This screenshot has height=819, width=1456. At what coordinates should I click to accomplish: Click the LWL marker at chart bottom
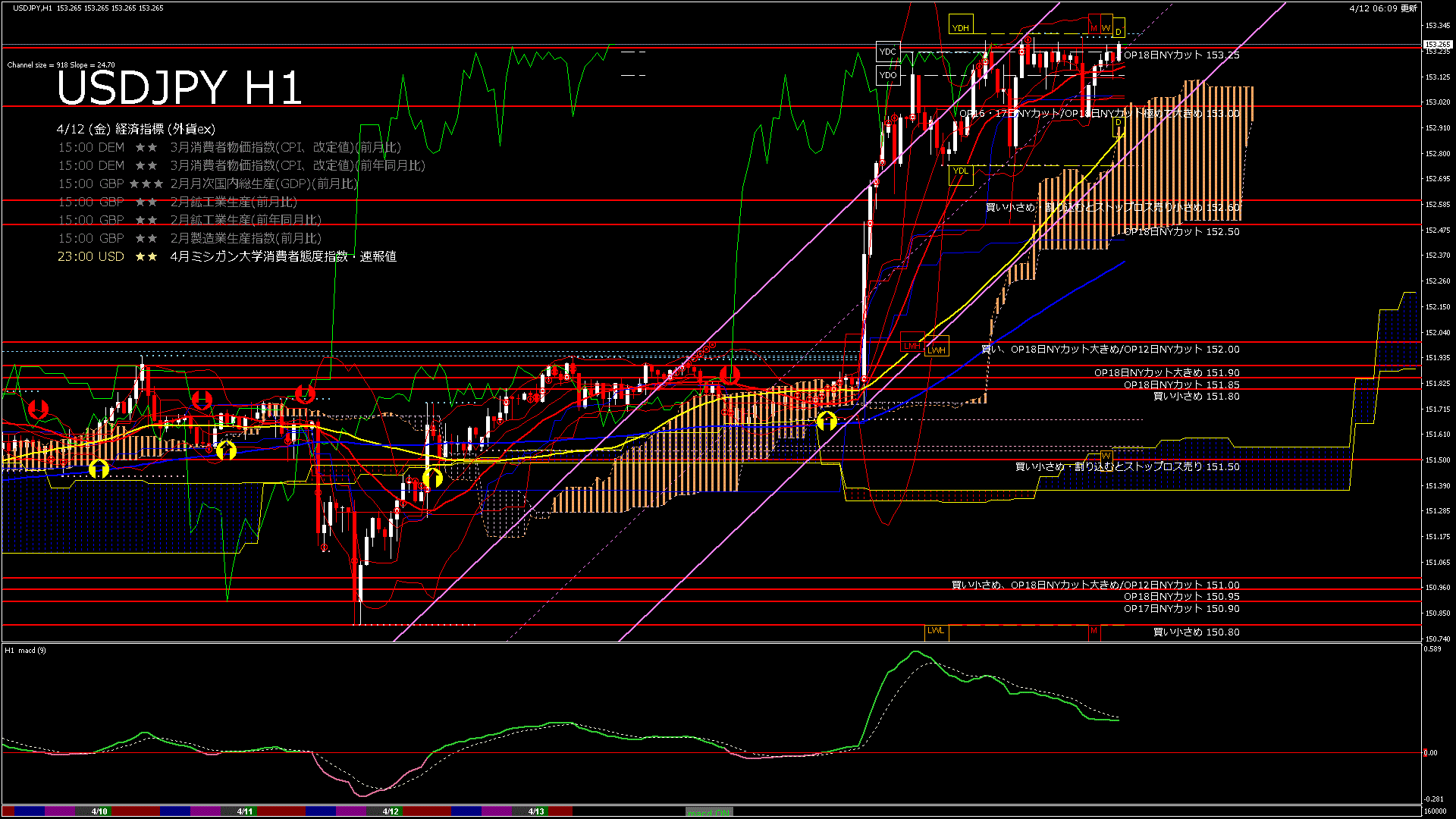coord(936,631)
